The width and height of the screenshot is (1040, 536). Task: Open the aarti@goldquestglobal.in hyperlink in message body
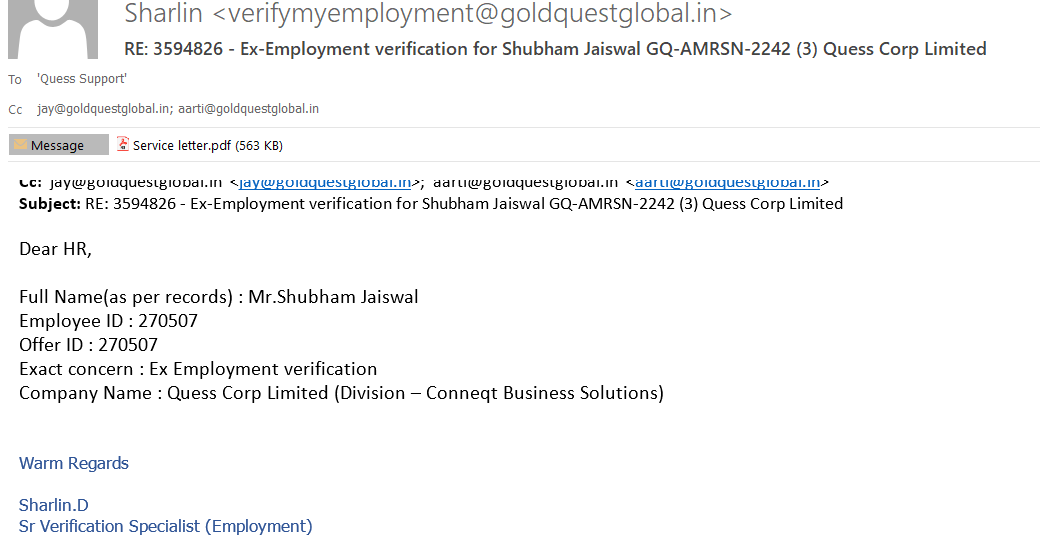tap(727, 182)
